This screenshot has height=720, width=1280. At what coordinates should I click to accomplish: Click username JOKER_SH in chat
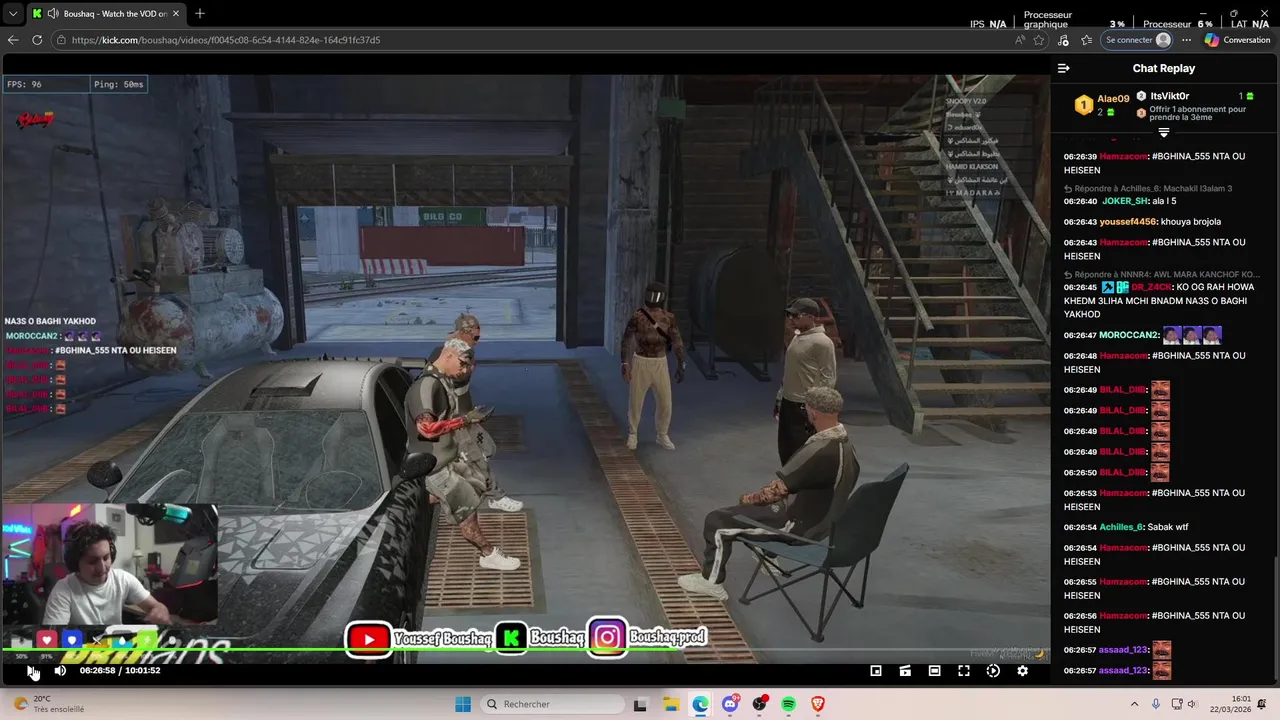click(1125, 201)
